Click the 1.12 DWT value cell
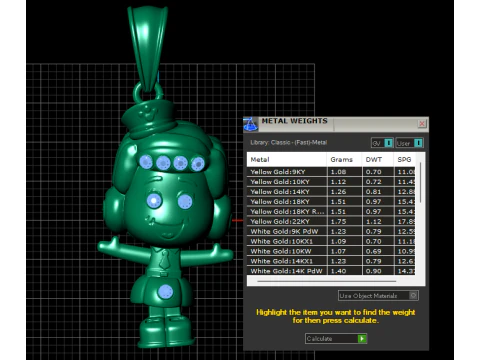 [378, 222]
